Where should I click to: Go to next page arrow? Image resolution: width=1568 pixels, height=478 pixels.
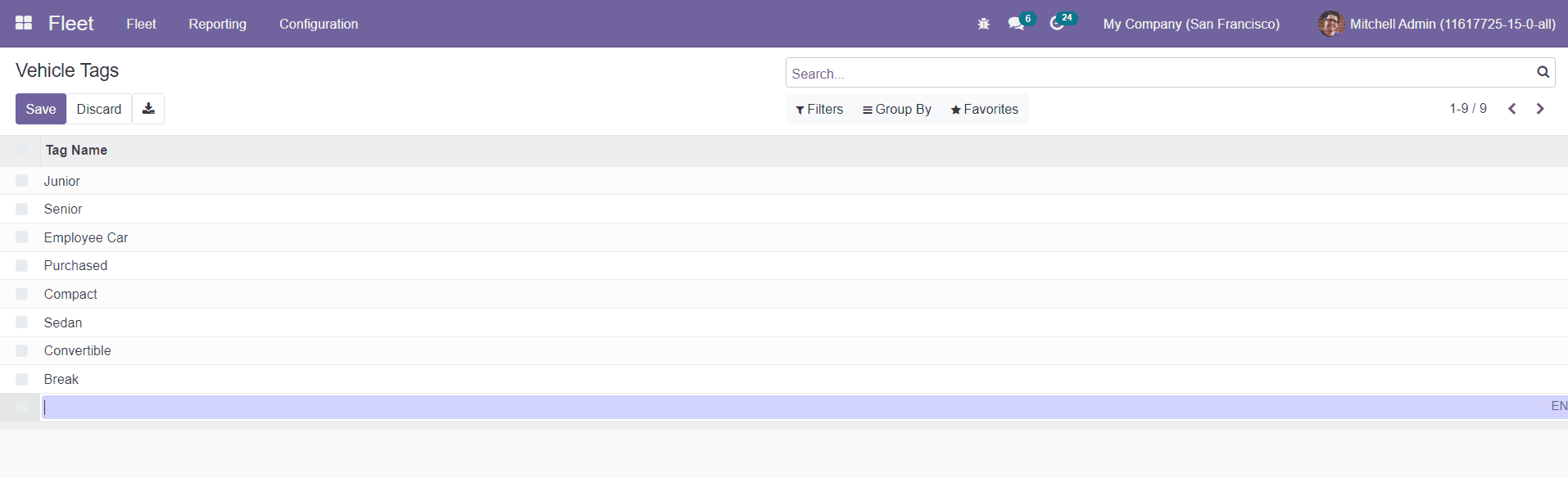[1540, 109]
